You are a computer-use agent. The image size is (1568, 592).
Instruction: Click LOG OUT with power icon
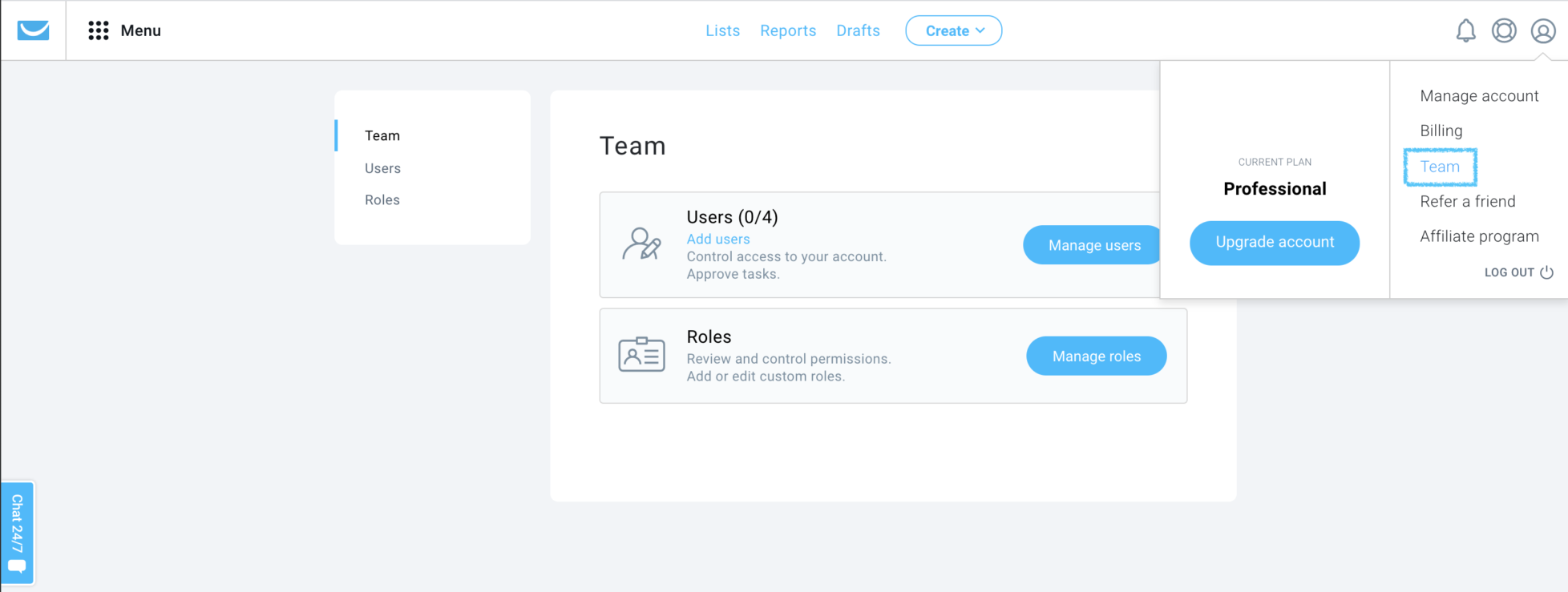coord(1519,272)
